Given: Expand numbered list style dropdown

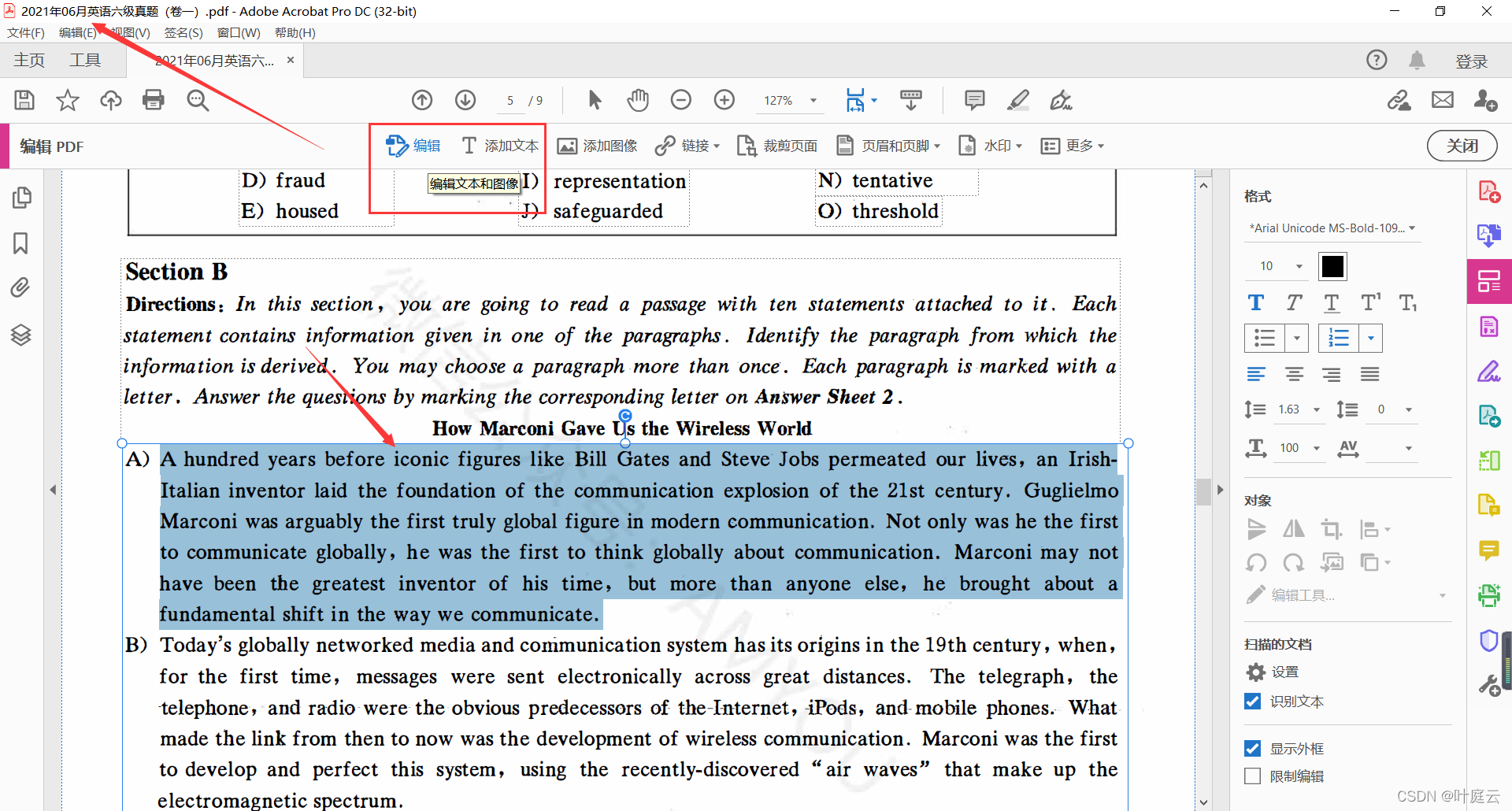Looking at the screenshot, I should click(x=1371, y=339).
